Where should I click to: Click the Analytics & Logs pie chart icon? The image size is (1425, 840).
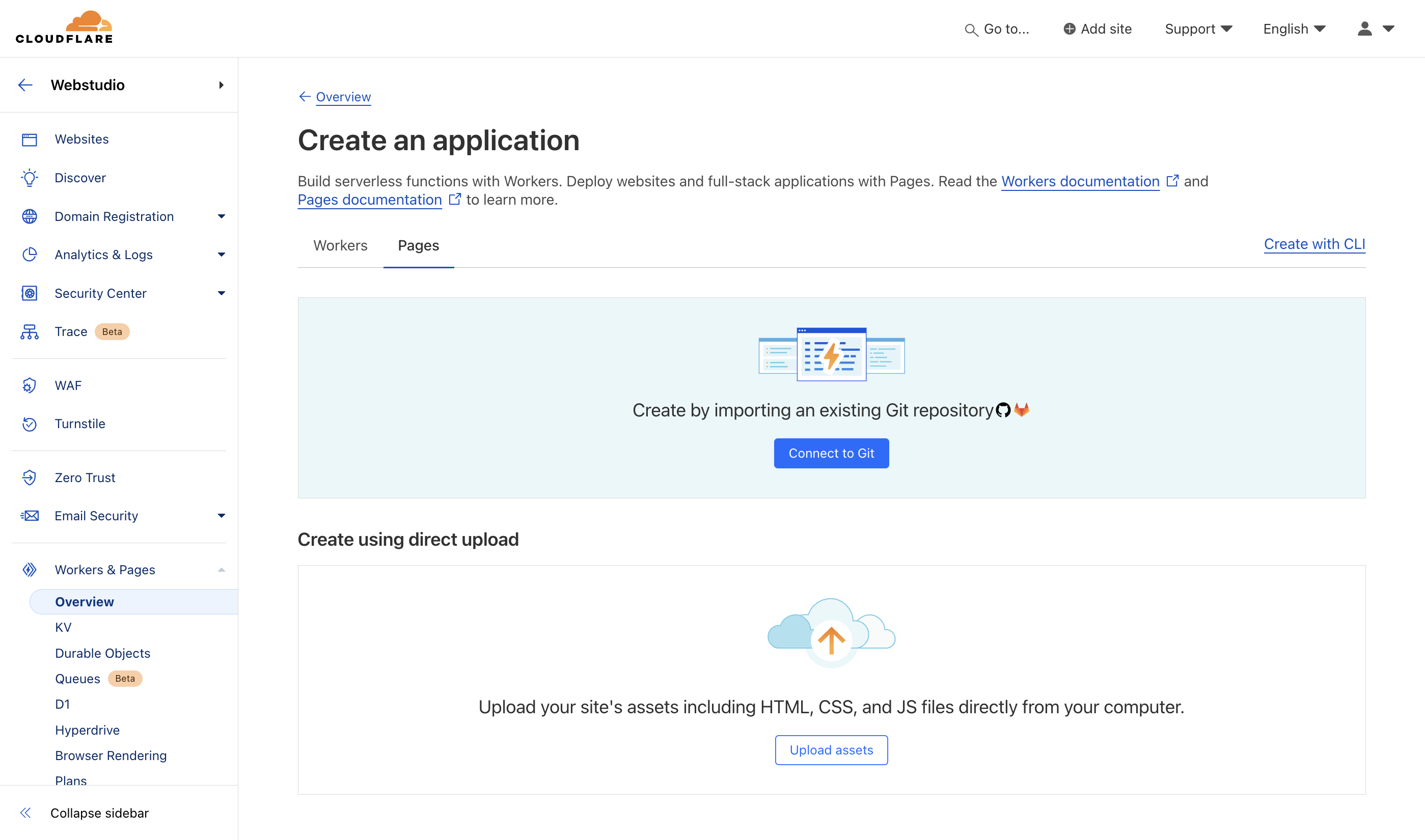[30, 255]
